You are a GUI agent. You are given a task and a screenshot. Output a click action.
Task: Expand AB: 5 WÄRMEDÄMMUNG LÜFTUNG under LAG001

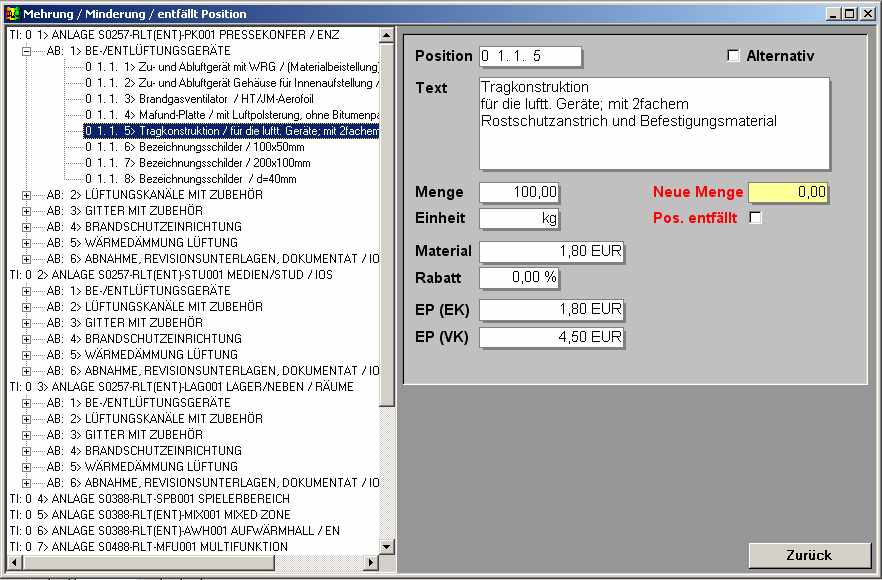[x=27, y=467]
